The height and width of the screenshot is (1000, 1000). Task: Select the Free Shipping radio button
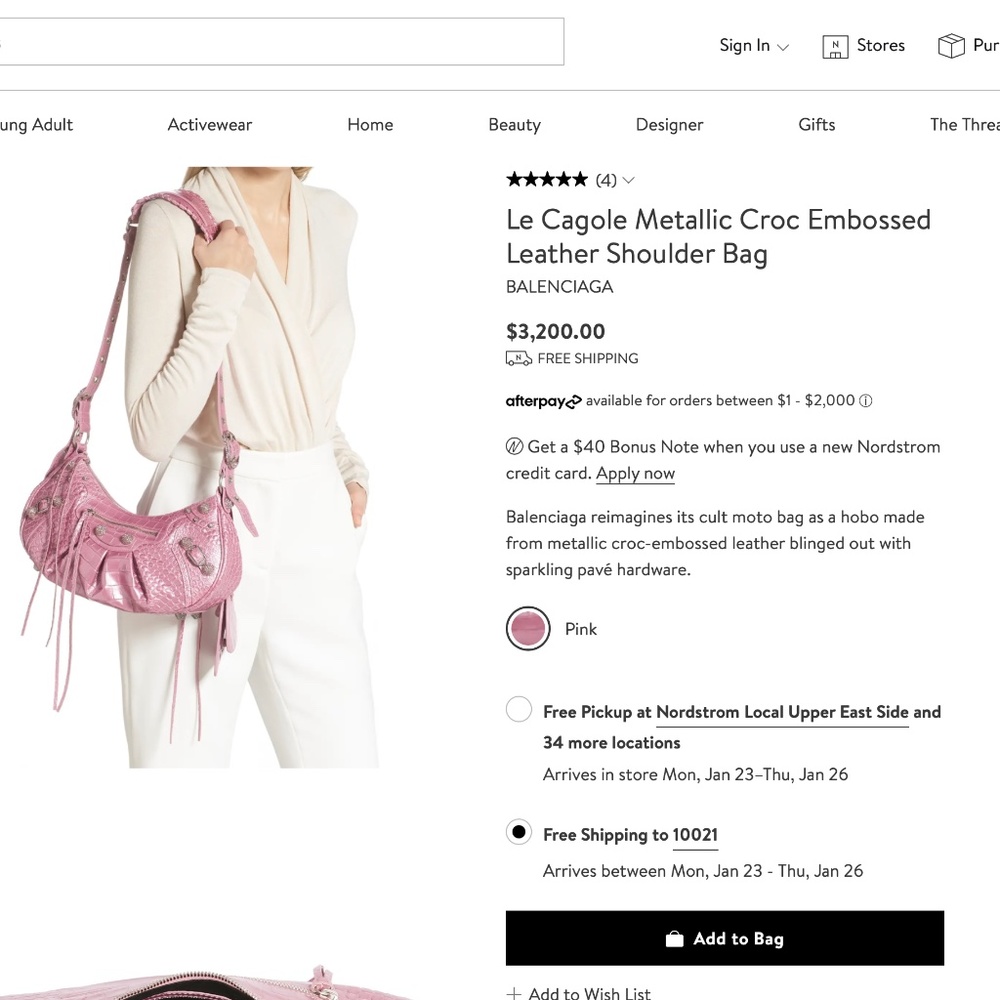519,832
